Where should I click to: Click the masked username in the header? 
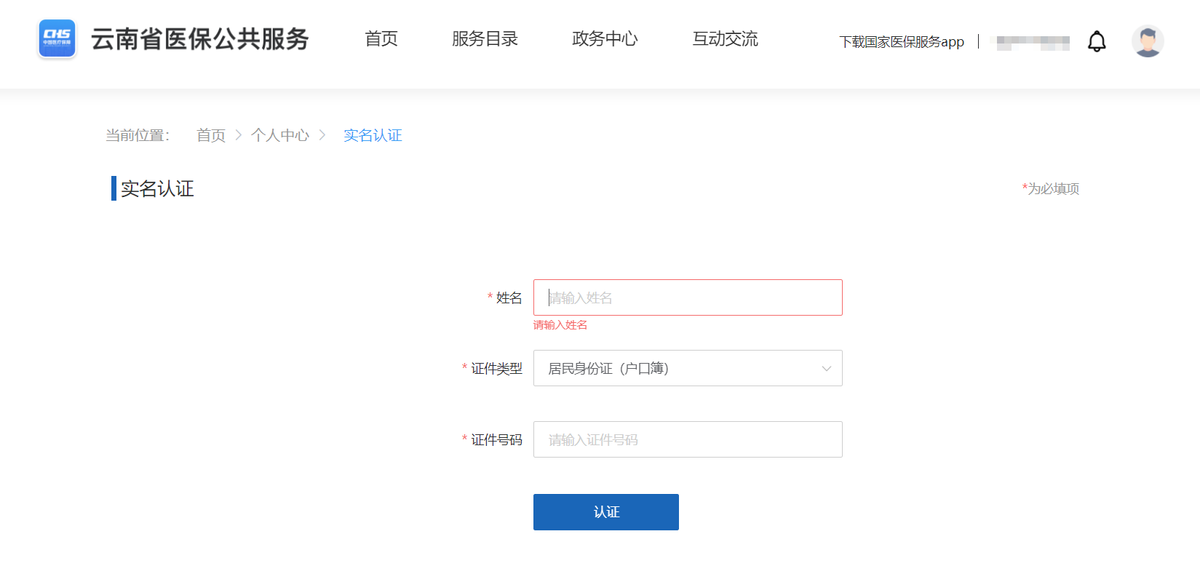pos(1031,42)
